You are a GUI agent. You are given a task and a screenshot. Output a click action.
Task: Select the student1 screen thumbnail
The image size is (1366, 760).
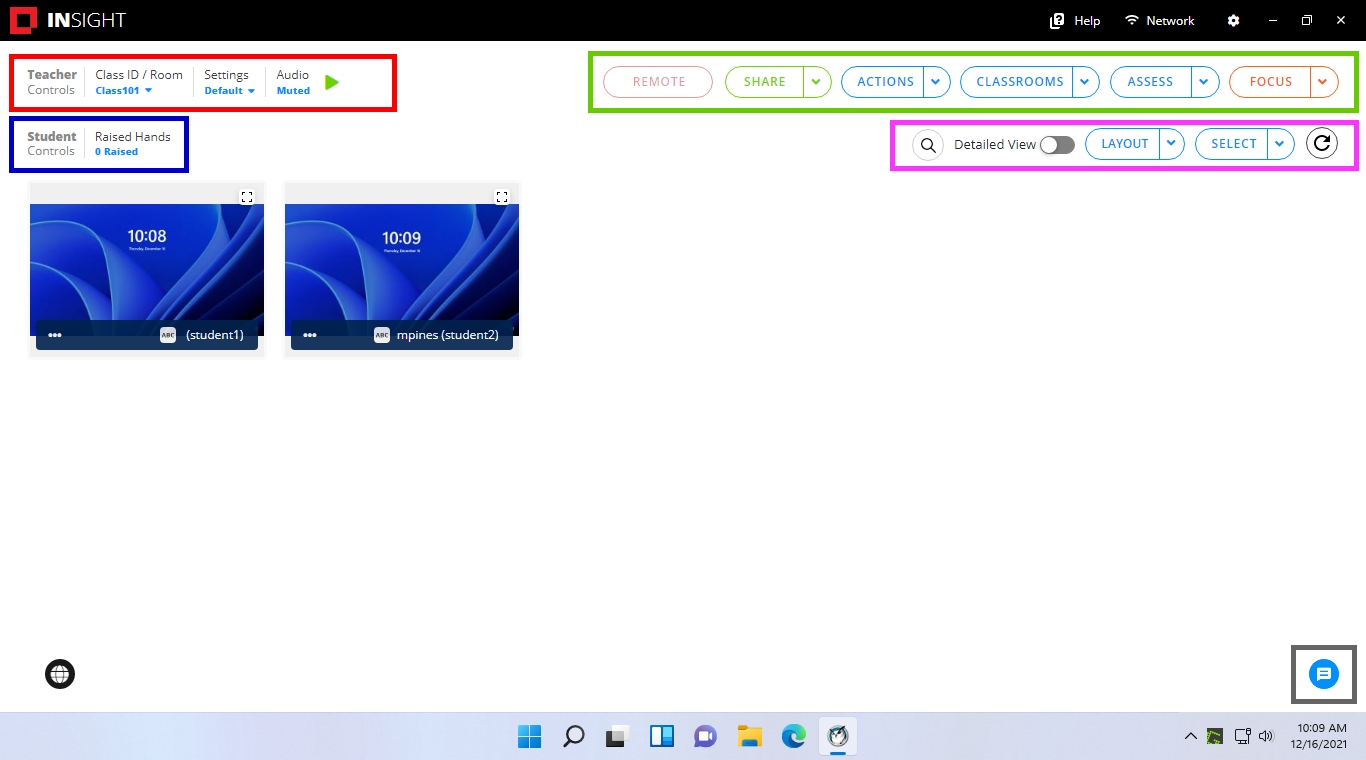(147, 262)
